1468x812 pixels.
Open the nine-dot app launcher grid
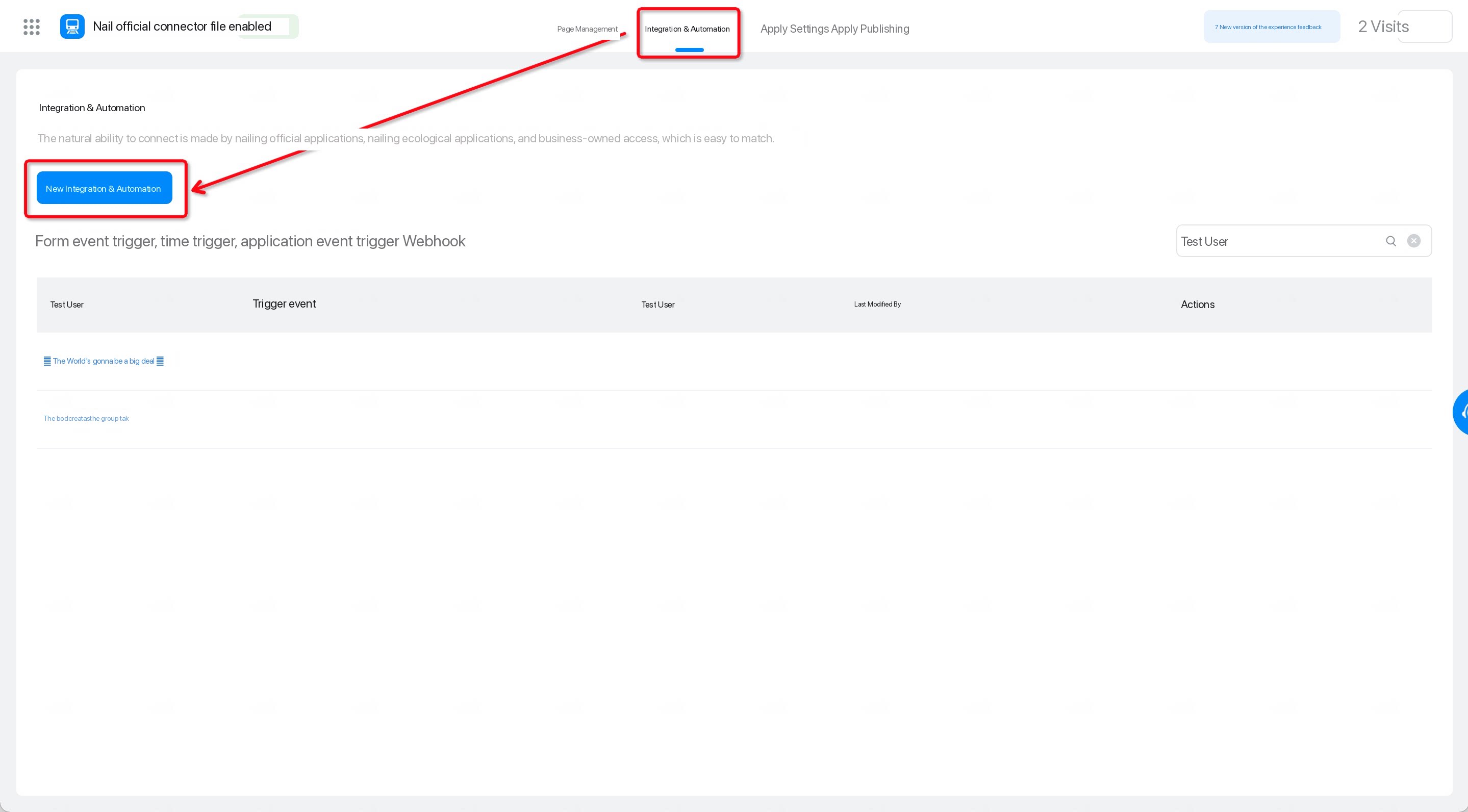[x=31, y=27]
